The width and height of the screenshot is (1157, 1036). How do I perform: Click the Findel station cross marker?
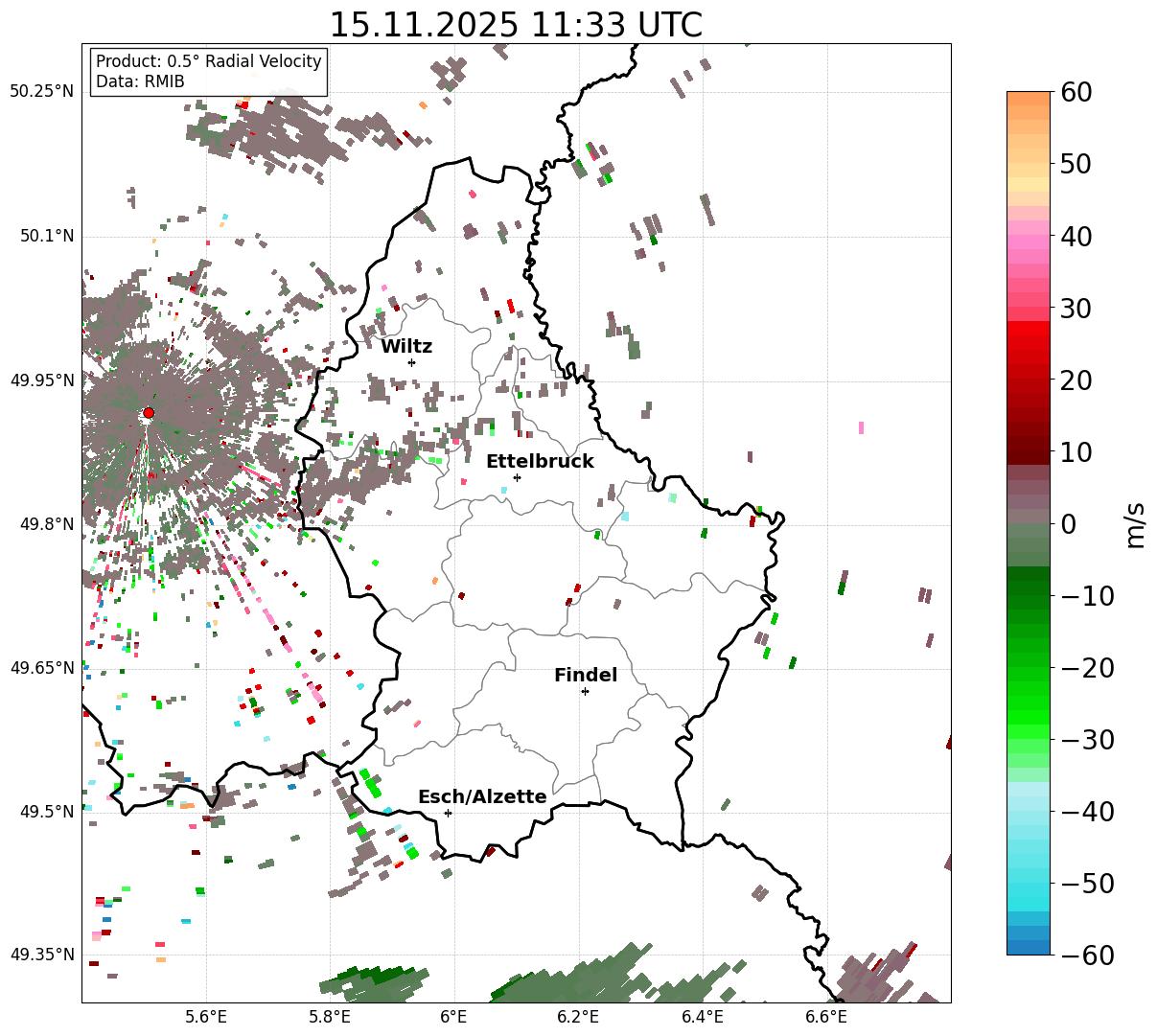click(x=585, y=691)
